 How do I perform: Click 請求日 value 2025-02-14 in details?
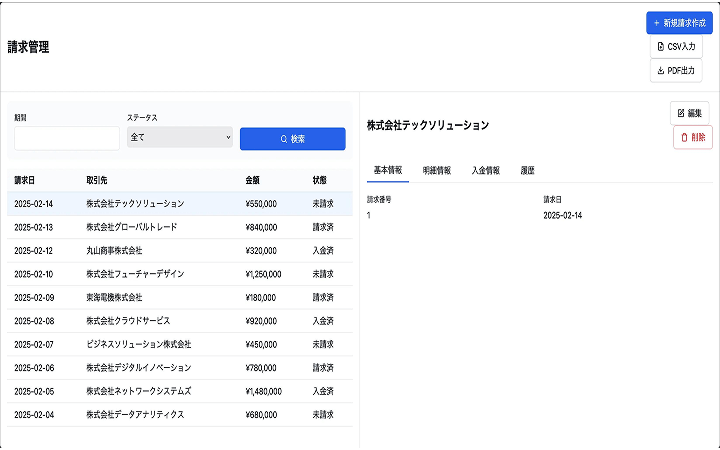pos(562,215)
